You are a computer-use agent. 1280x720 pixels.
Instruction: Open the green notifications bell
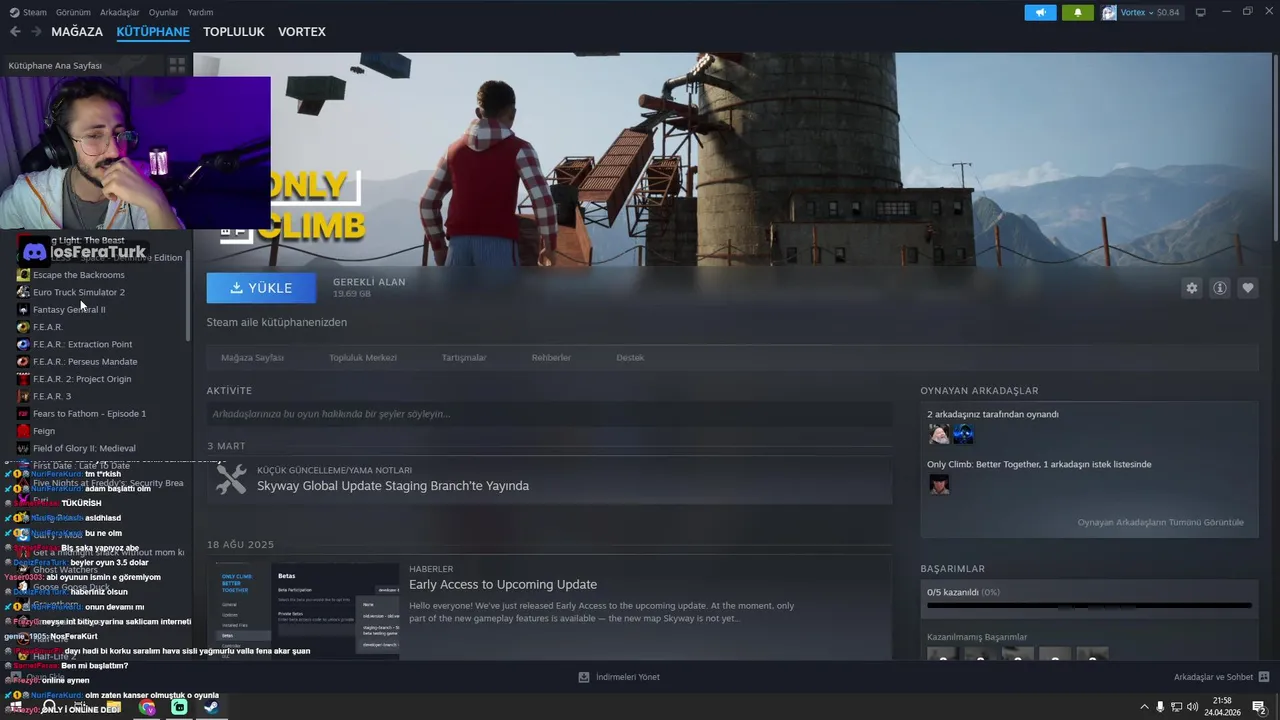click(x=1078, y=13)
